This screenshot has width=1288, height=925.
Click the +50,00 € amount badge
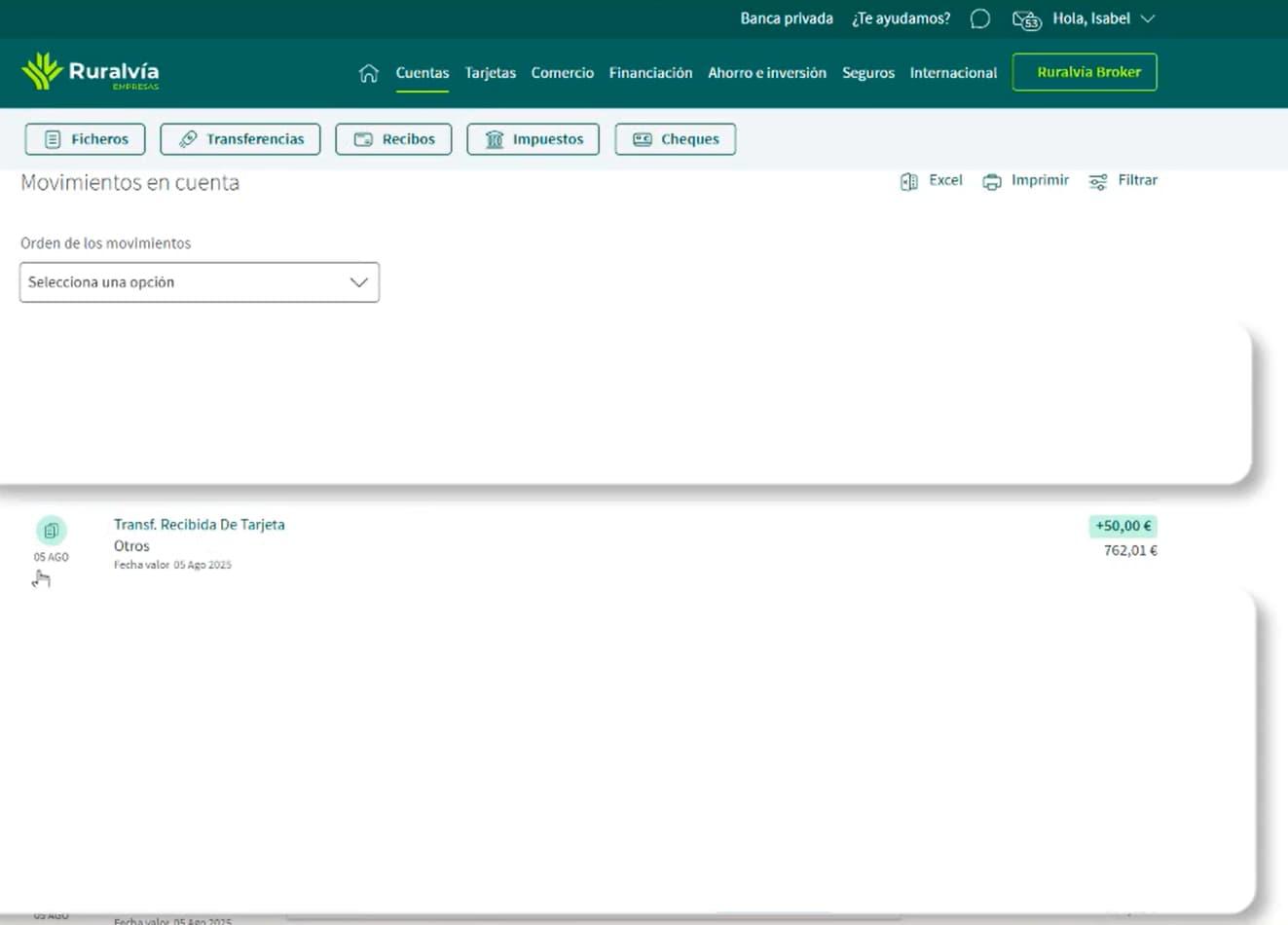pyautogui.click(x=1123, y=526)
